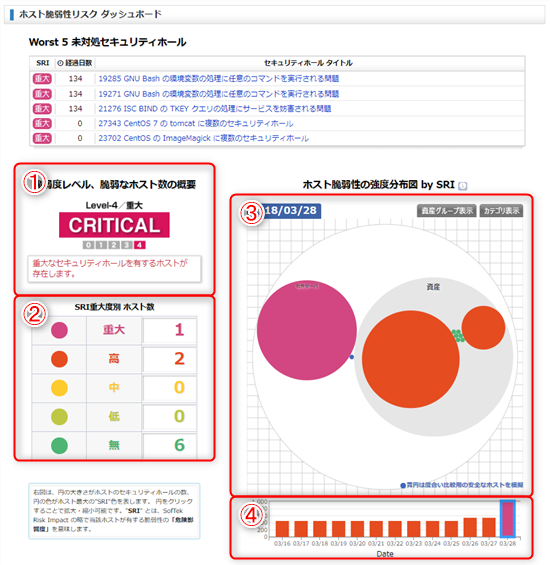
Task: Select the pink 重大 circle in host count table
Action: pos(59,330)
